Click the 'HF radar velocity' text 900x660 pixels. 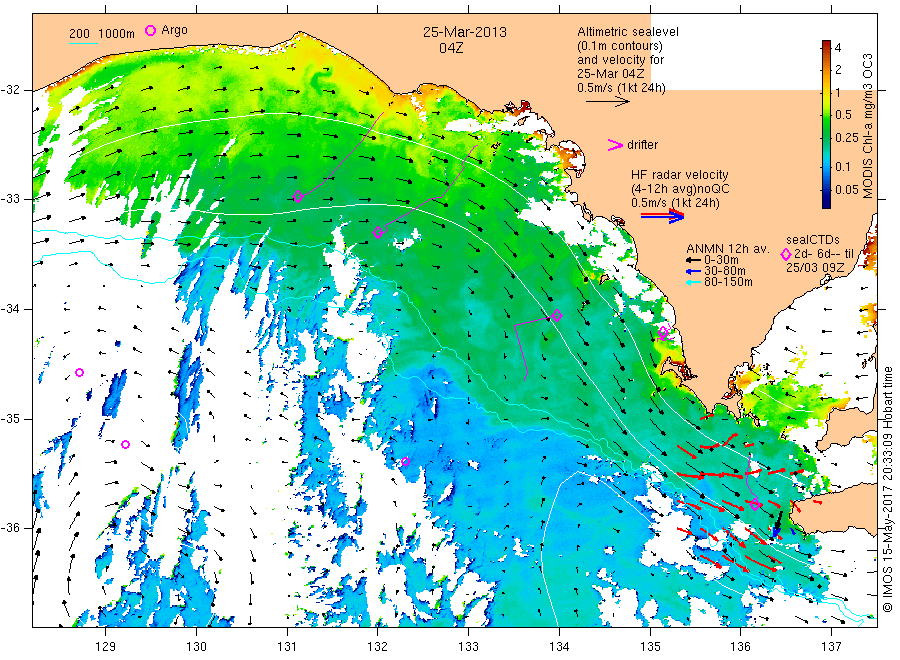click(x=680, y=175)
